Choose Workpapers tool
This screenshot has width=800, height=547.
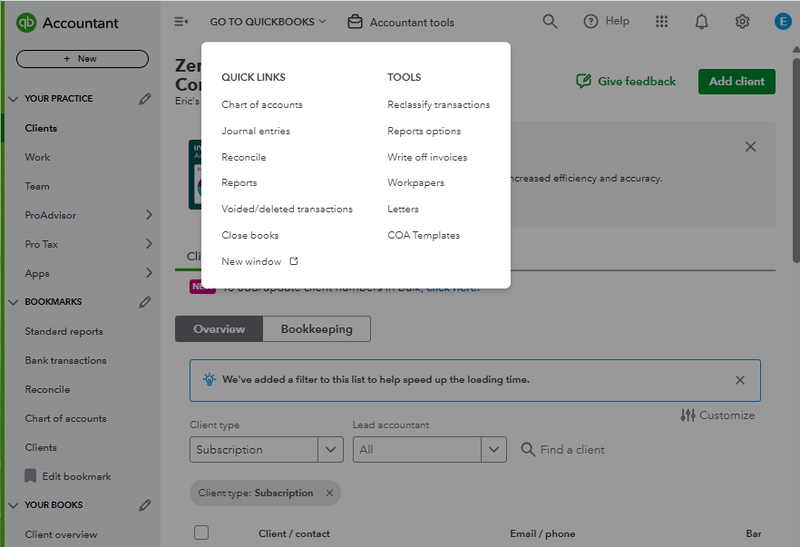pyautogui.click(x=416, y=183)
